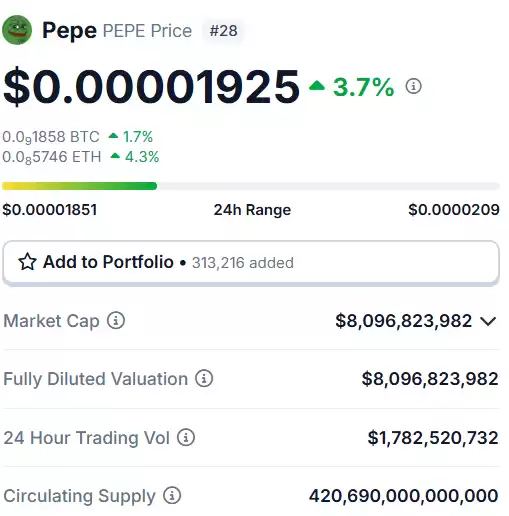Click the 24h high value $0.0000209
This screenshot has width=509, height=516.
point(454,210)
